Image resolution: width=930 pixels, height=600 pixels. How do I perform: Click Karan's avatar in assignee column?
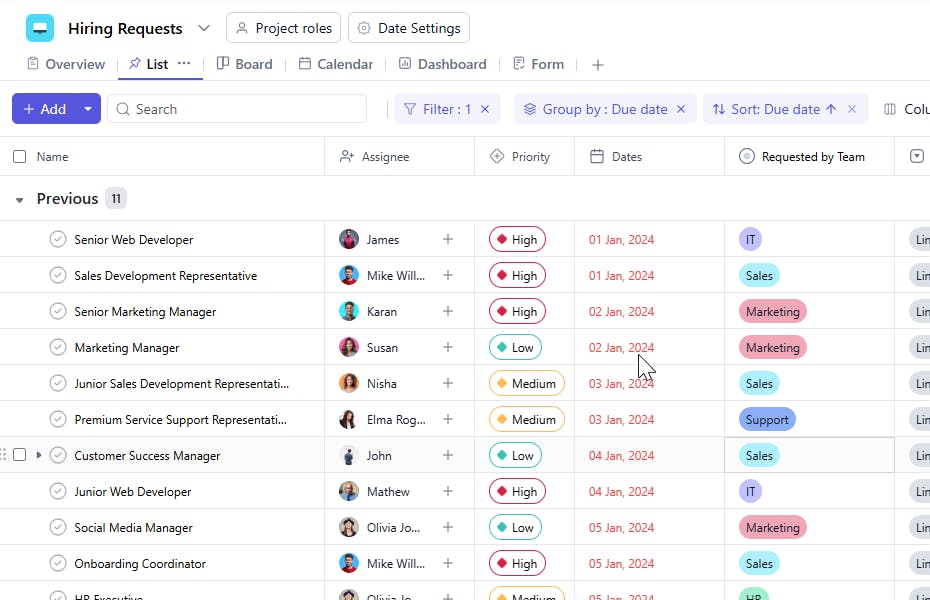[349, 311]
